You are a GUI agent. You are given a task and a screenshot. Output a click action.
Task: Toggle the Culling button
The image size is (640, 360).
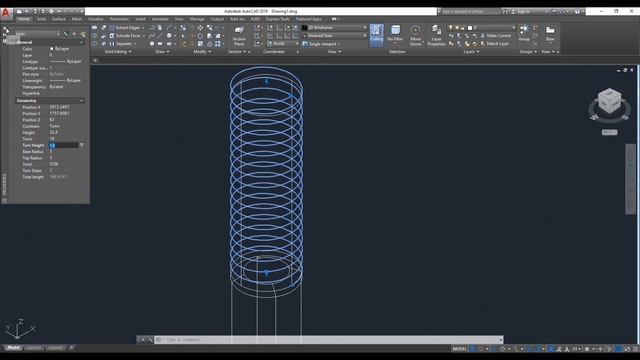pos(376,35)
